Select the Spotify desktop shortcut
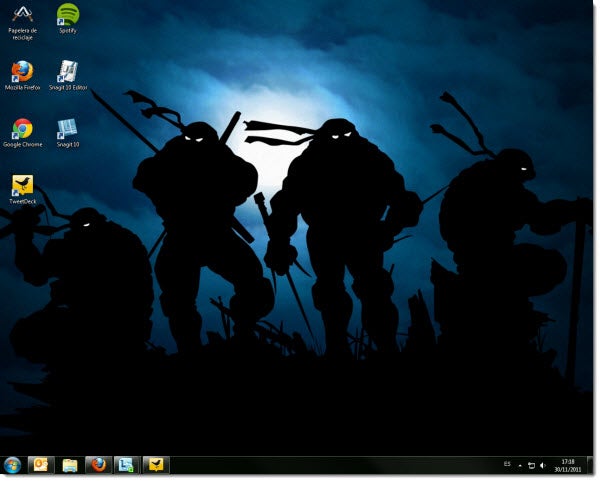Viewport: 600px width, 481px height. pyautogui.click(x=68, y=18)
